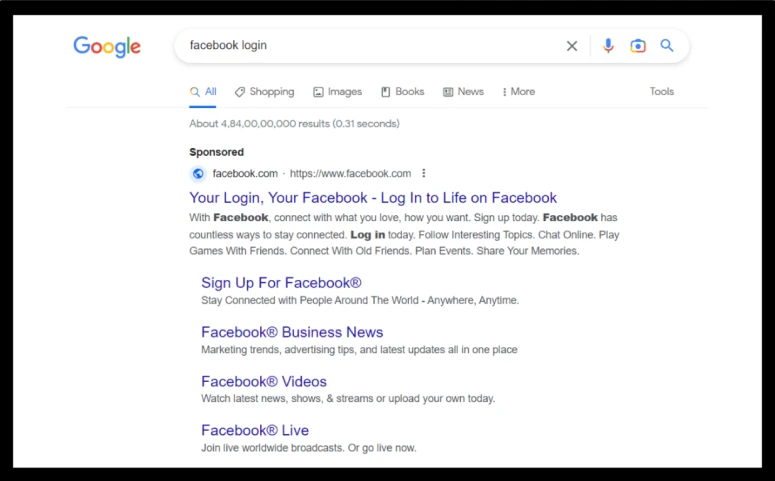Open the three-dot menu next to the ad URL

point(424,173)
